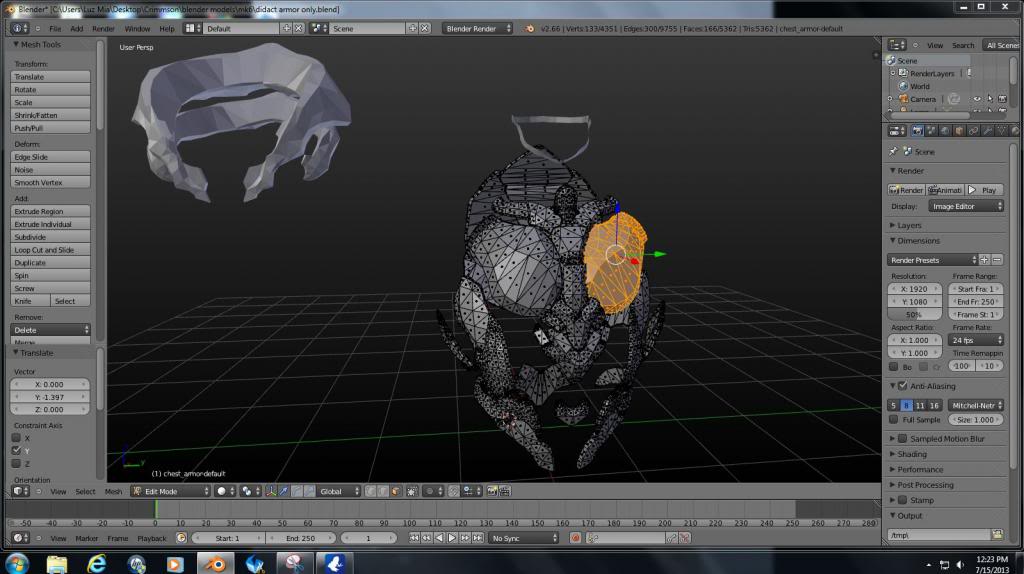This screenshot has width=1024, height=574.
Task: Toggle limit selection to visible icon
Action: click(411, 491)
